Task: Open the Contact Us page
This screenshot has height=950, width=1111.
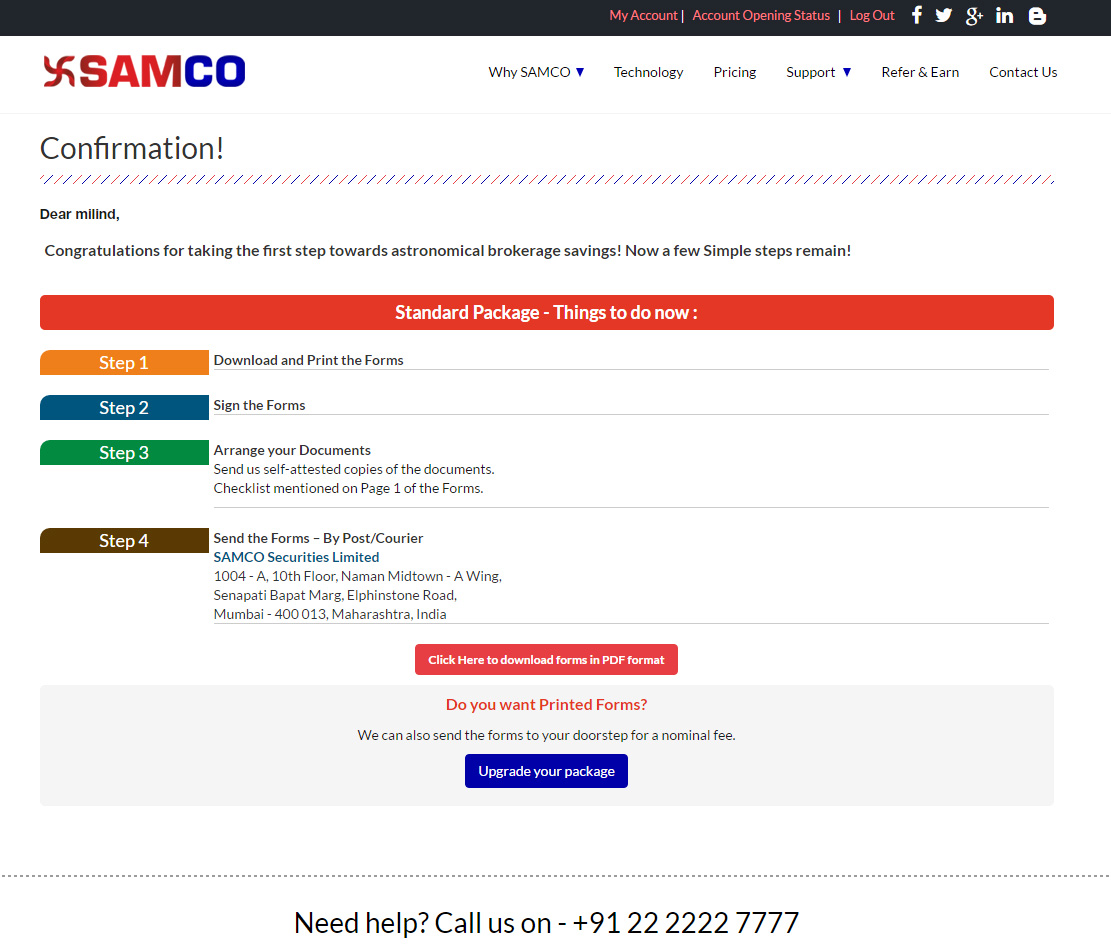Action: (x=1023, y=72)
